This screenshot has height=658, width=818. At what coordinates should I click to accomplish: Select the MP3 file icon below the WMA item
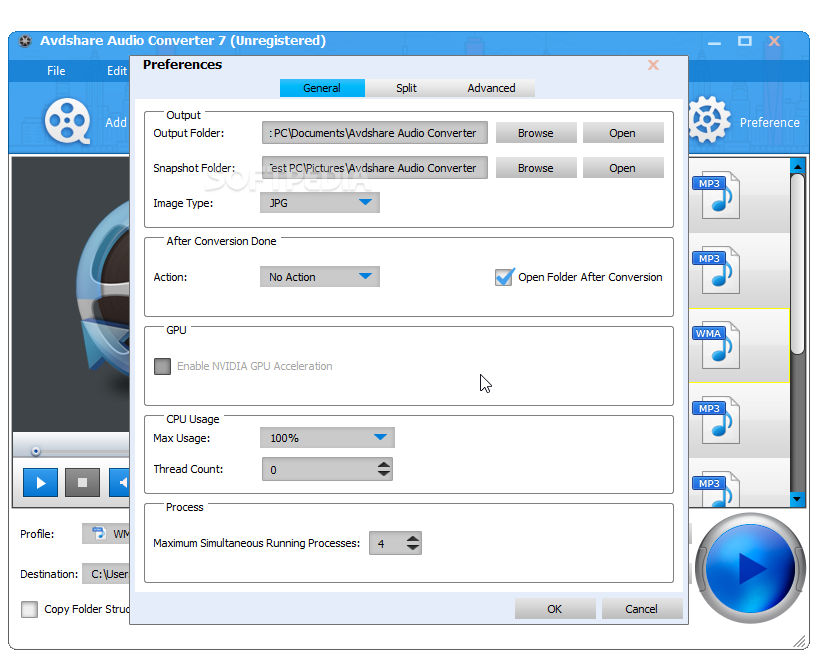click(x=716, y=421)
